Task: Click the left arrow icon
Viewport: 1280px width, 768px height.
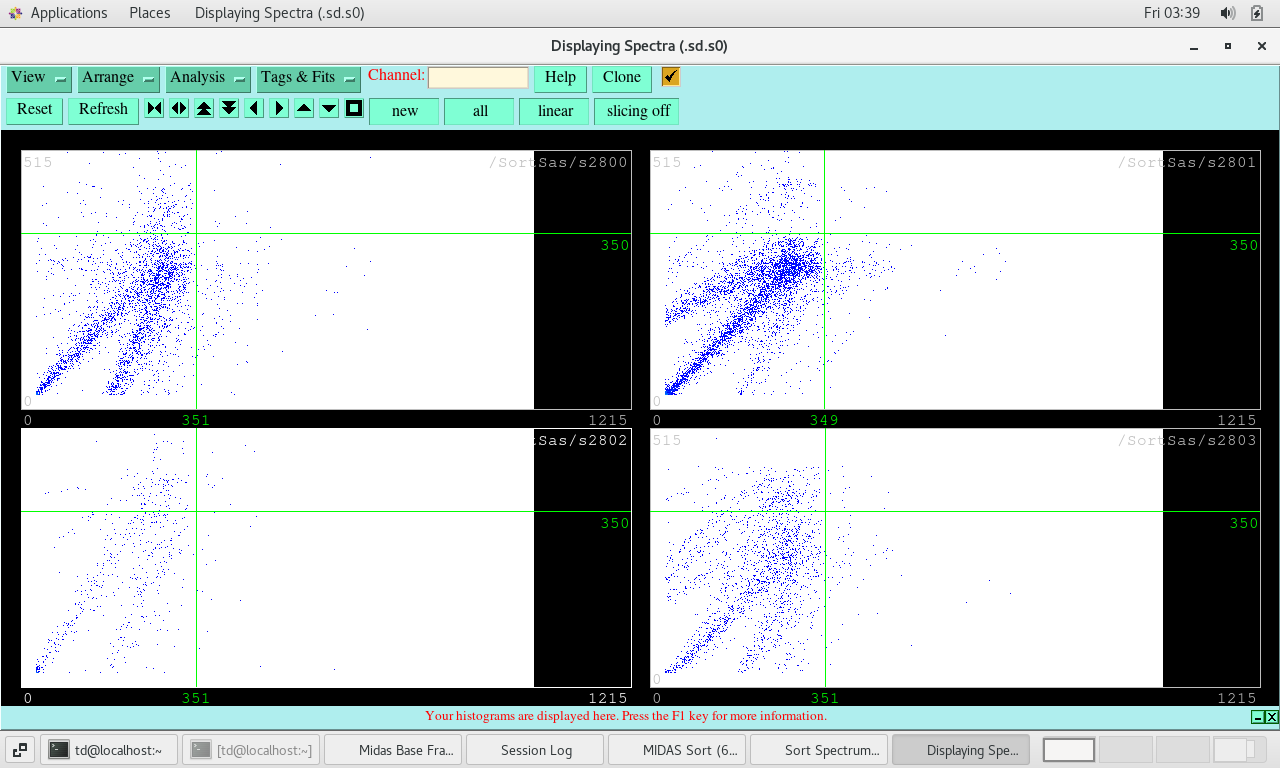Action: 254,109
